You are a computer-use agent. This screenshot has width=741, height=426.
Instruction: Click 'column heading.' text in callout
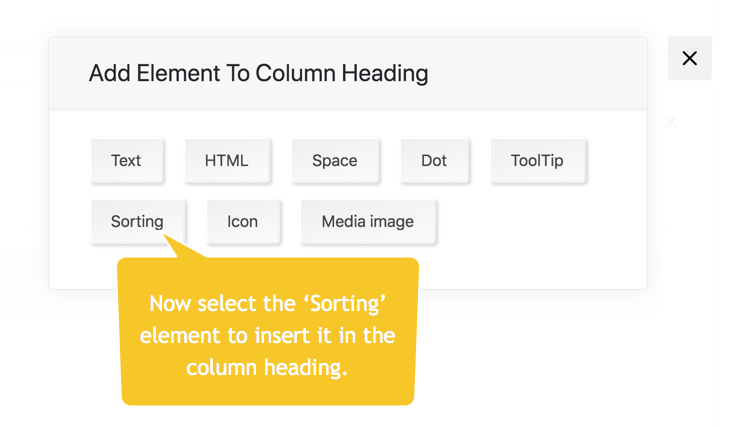click(x=267, y=367)
